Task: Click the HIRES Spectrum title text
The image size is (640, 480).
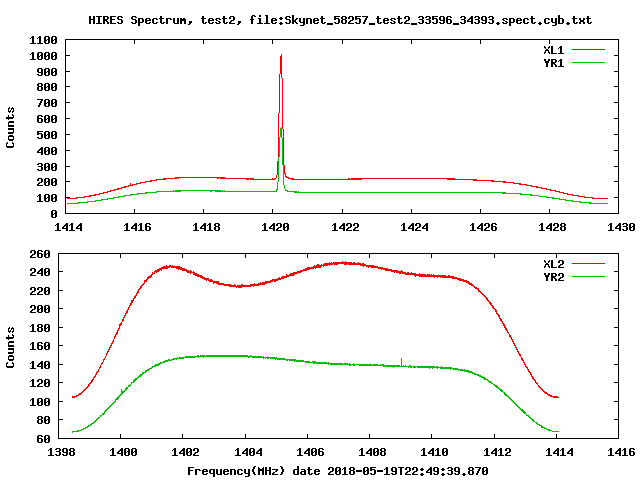Action: pyautogui.click(x=340, y=20)
